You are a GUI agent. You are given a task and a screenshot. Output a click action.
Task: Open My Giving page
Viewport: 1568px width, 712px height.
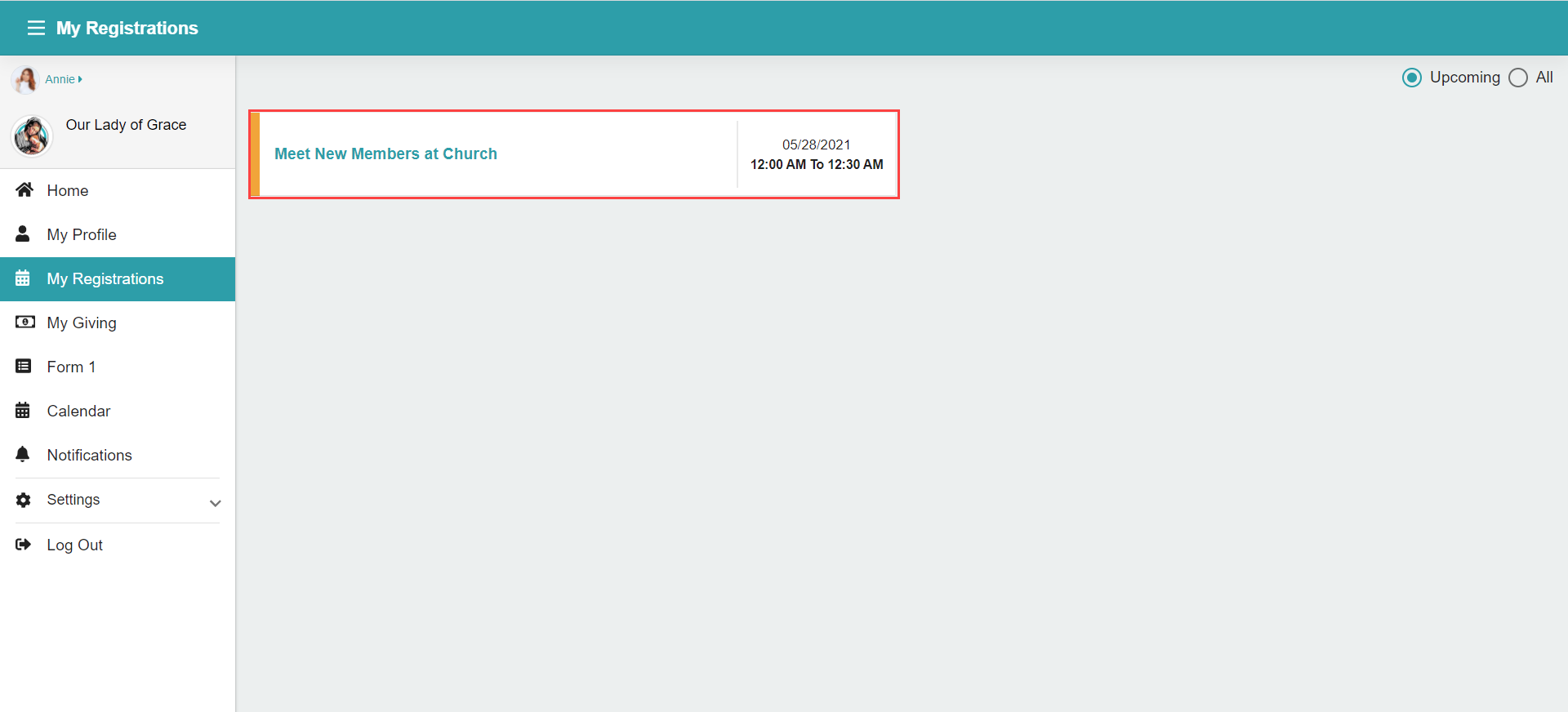click(118, 323)
